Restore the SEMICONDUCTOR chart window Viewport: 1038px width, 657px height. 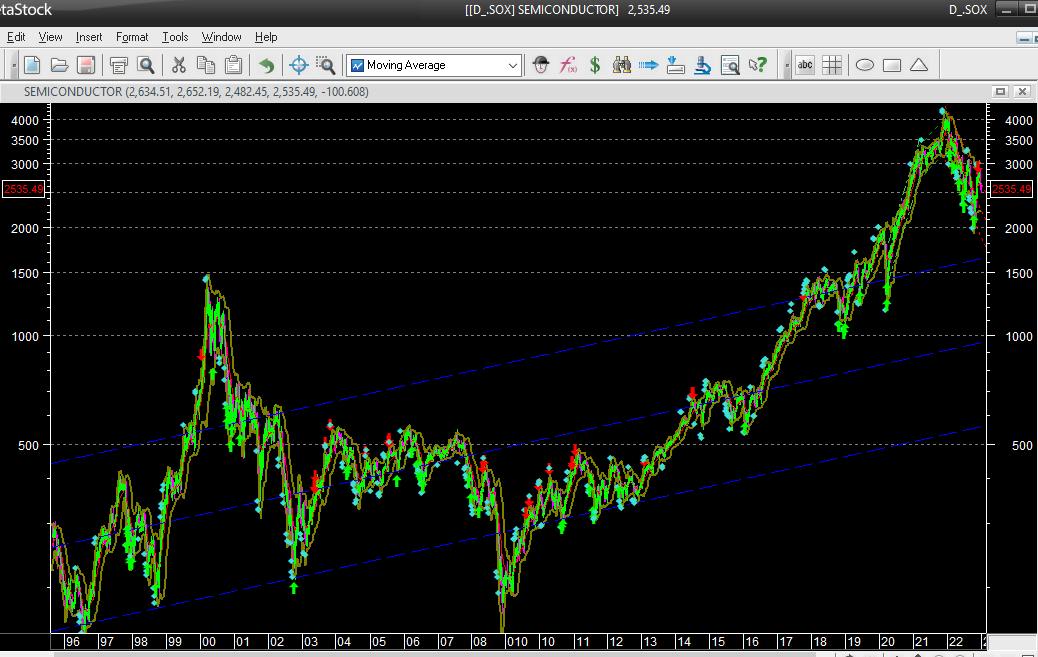tap(1000, 91)
